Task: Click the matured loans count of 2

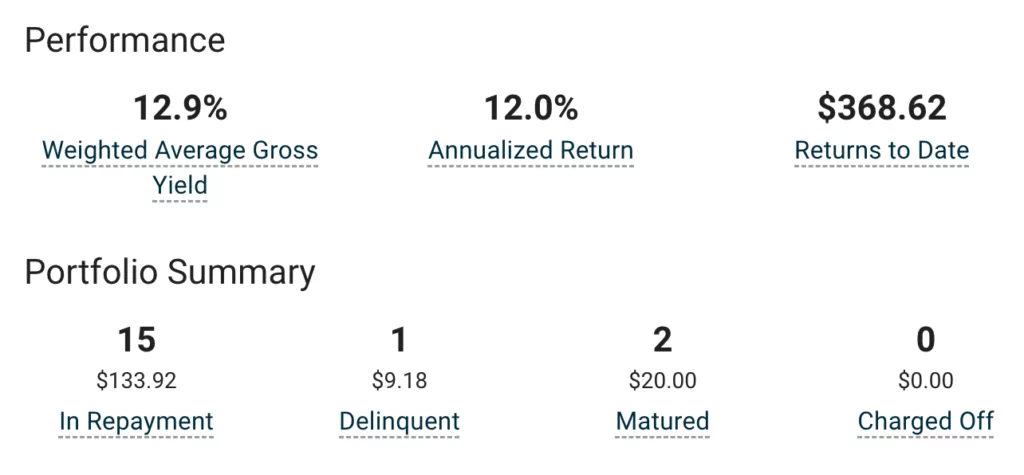Action: [662, 340]
